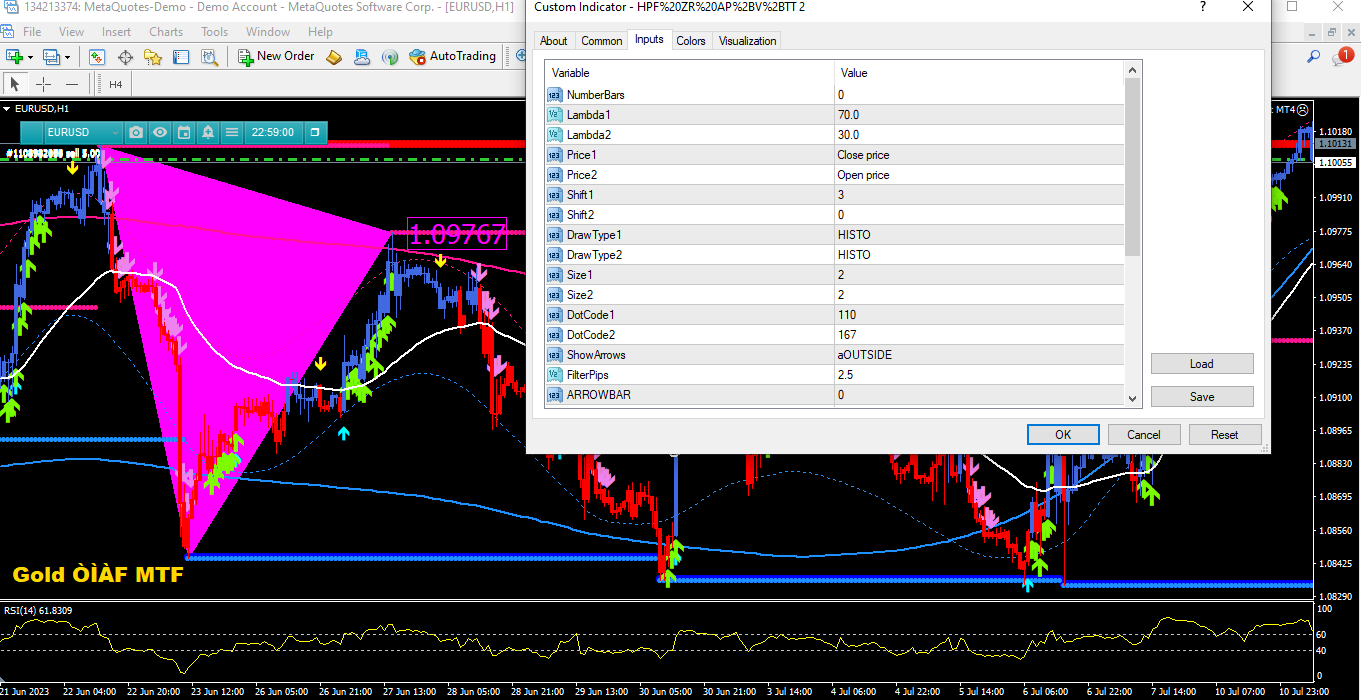The image size is (1361, 700).
Task: Click the triangle next to EURUSD,H1
Action: click(x=7, y=108)
